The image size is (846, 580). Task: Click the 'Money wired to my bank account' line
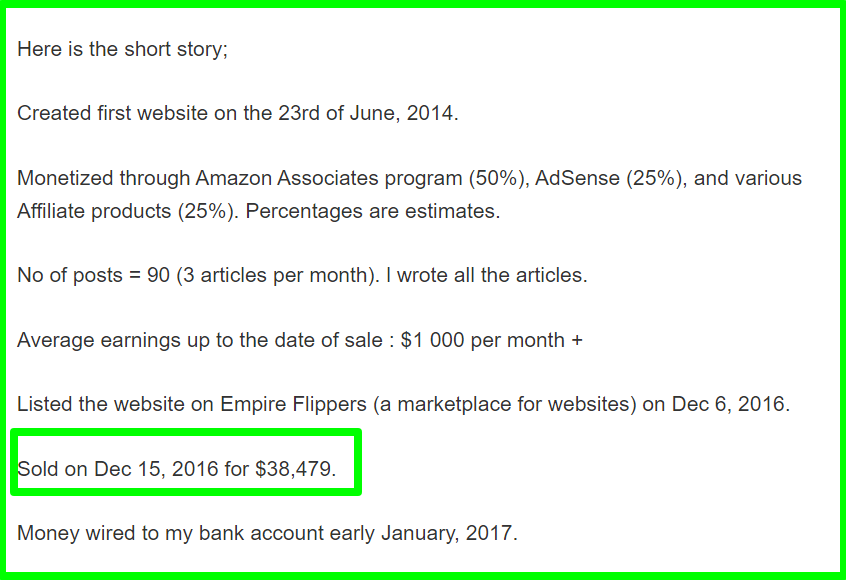(x=267, y=533)
